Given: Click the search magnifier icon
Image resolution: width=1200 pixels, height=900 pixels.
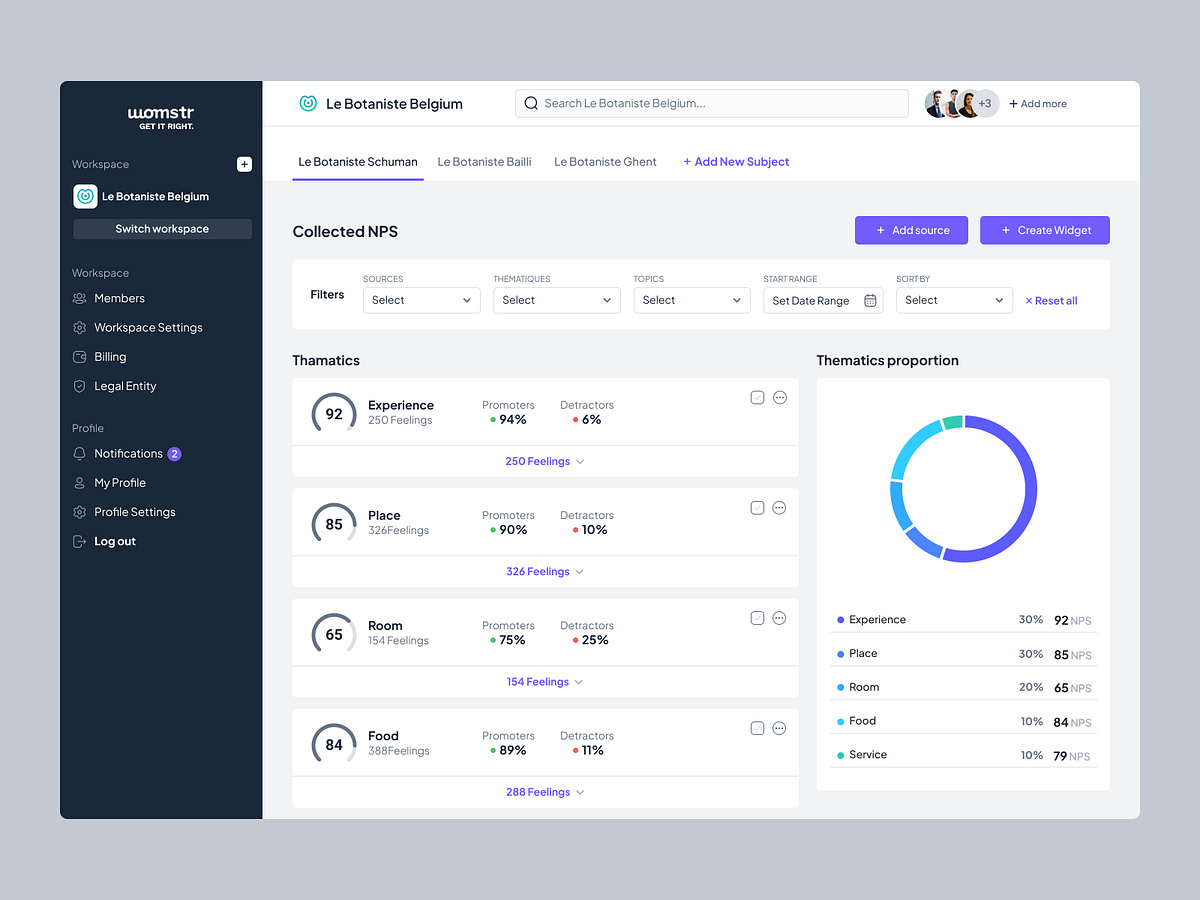Looking at the screenshot, I should pyautogui.click(x=531, y=103).
